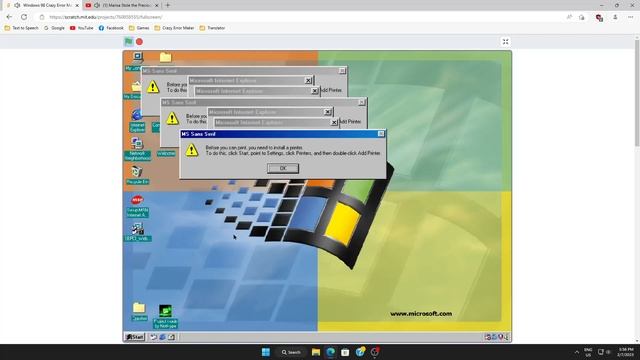The height and width of the screenshot is (360, 640).
Task: Open the Games bookmark folder
Action: (x=139, y=28)
